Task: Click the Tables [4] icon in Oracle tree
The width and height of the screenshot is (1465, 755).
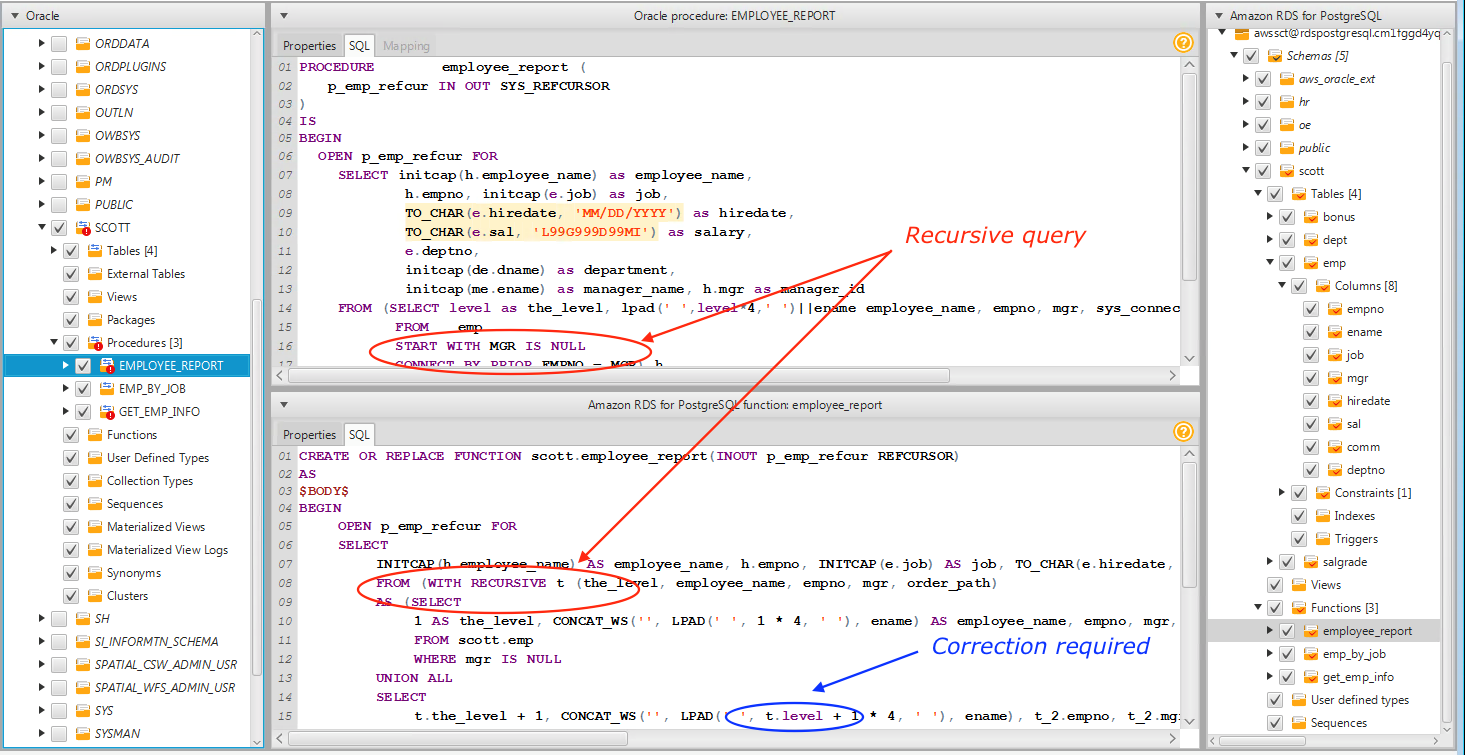Action: [95, 251]
